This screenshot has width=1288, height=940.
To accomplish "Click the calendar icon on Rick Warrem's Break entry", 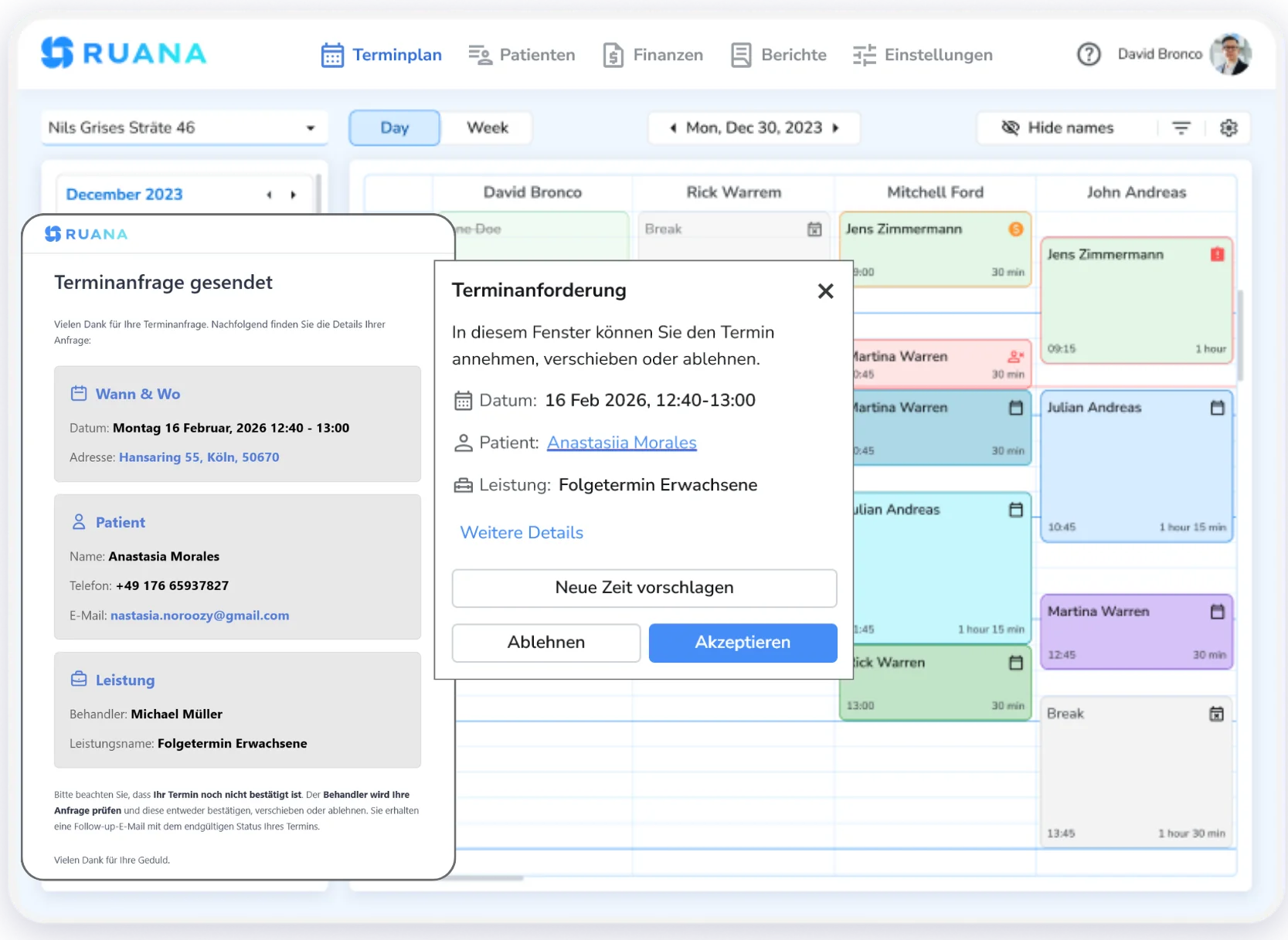I will [814, 229].
